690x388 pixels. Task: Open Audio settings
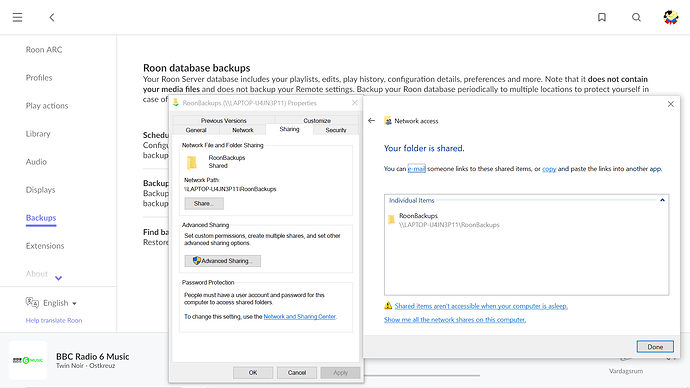click(x=36, y=162)
